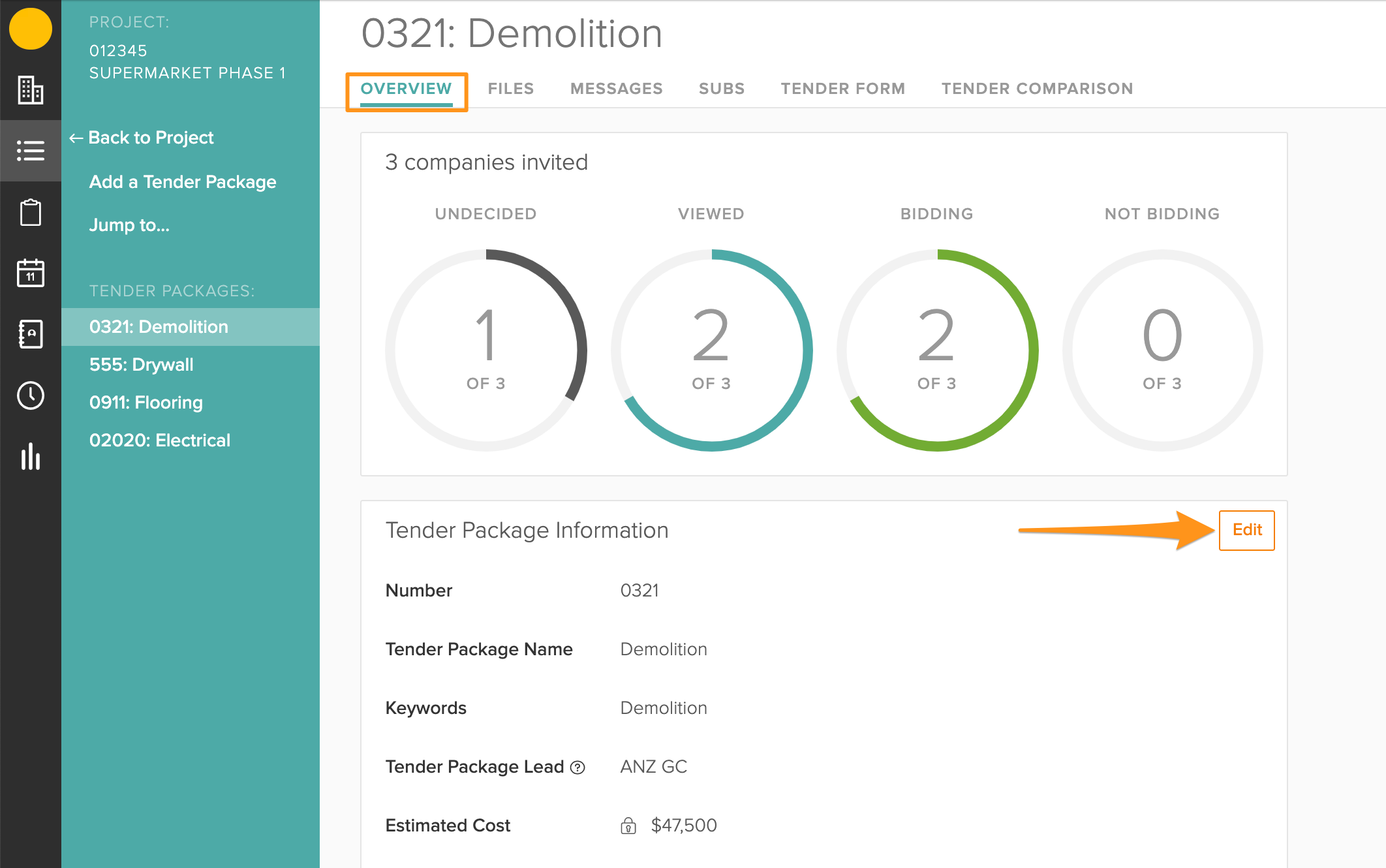The height and width of the screenshot is (868, 1386).
Task: Select 02020: Electrical tender package
Action: [191, 441]
